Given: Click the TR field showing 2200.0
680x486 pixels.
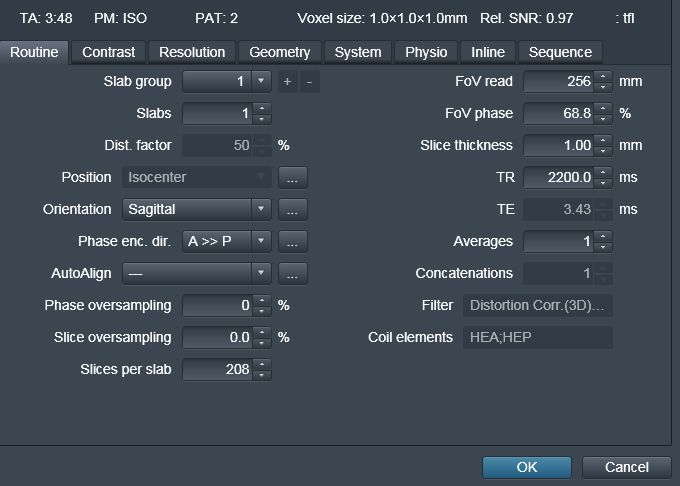Looking at the screenshot, I should 559,178.
